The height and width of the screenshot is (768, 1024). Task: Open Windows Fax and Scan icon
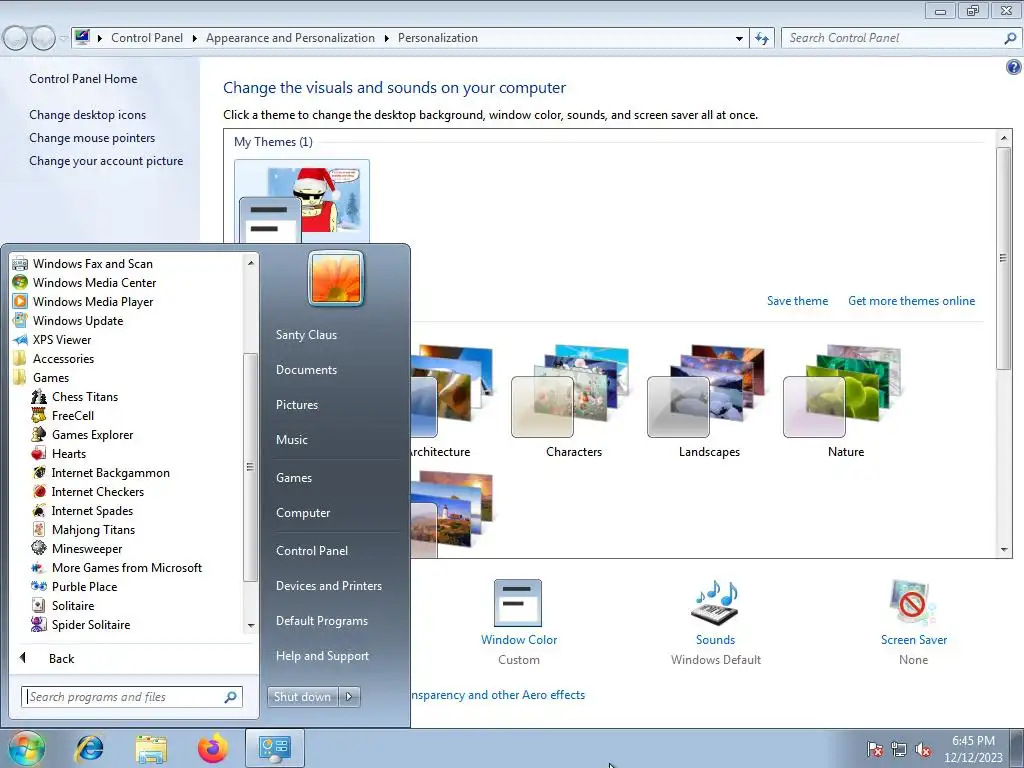tap(20, 264)
